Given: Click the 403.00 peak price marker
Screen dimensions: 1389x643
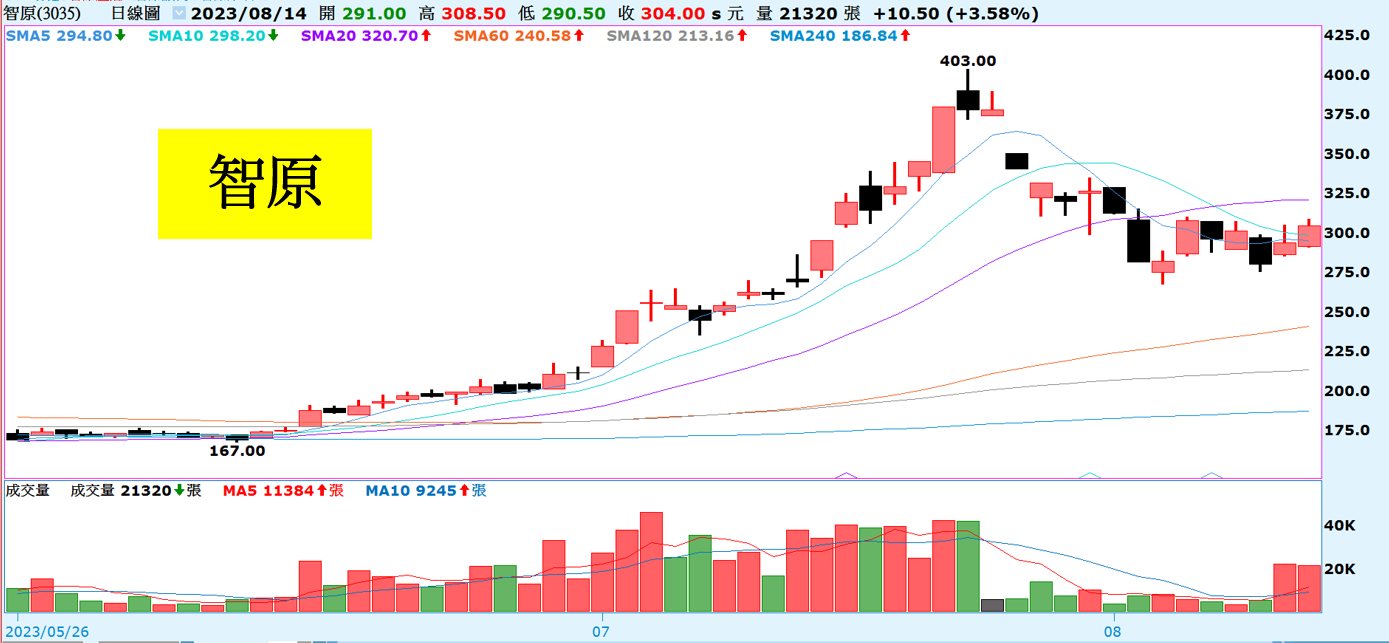Looking at the screenshot, I should coord(967,61).
